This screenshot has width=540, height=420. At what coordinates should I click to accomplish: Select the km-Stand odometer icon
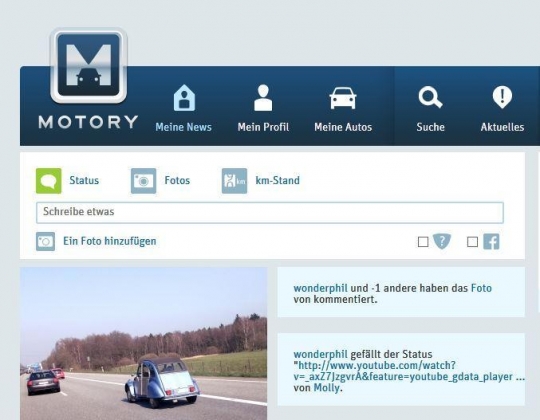(x=234, y=181)
